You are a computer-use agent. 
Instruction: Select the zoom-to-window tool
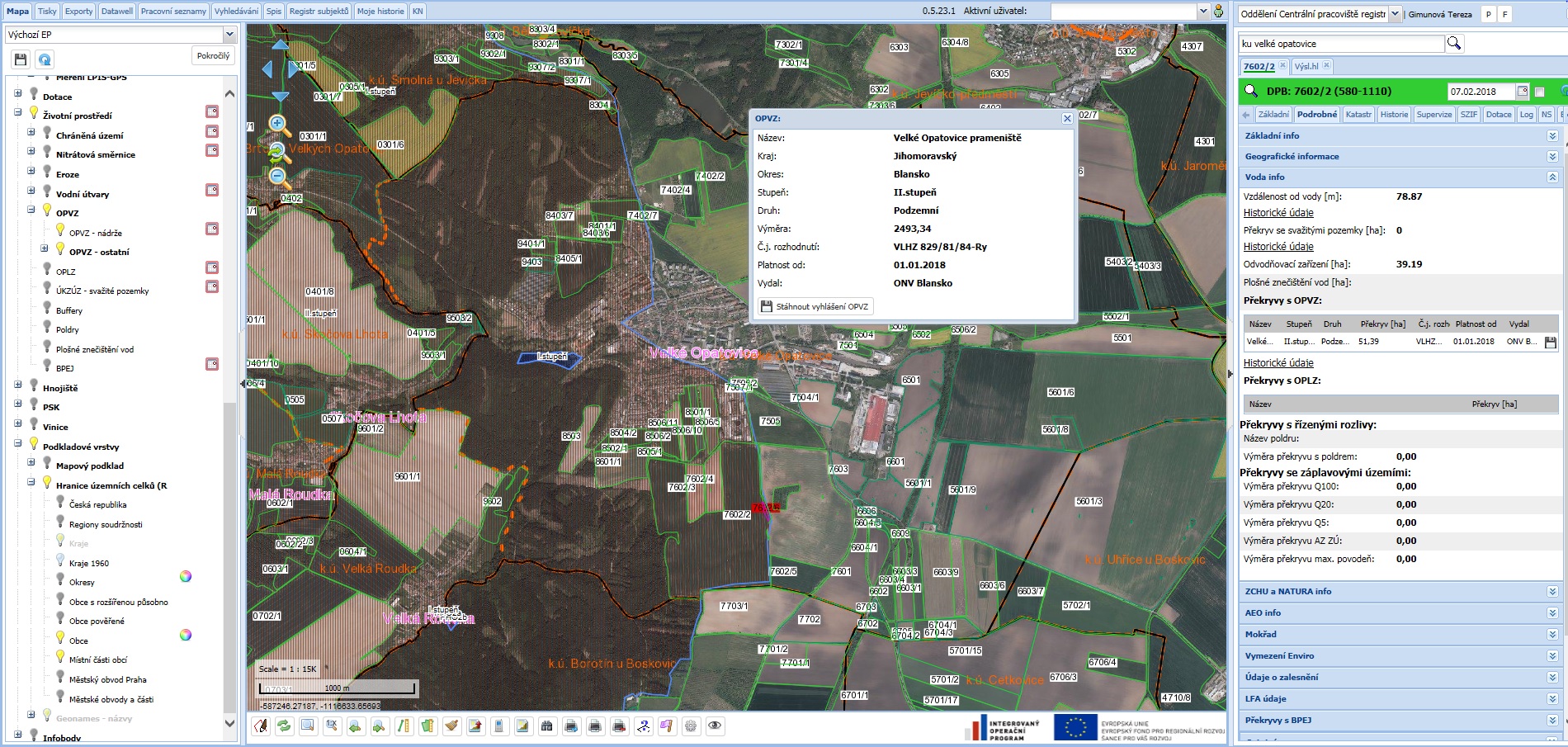coord(308,726)
